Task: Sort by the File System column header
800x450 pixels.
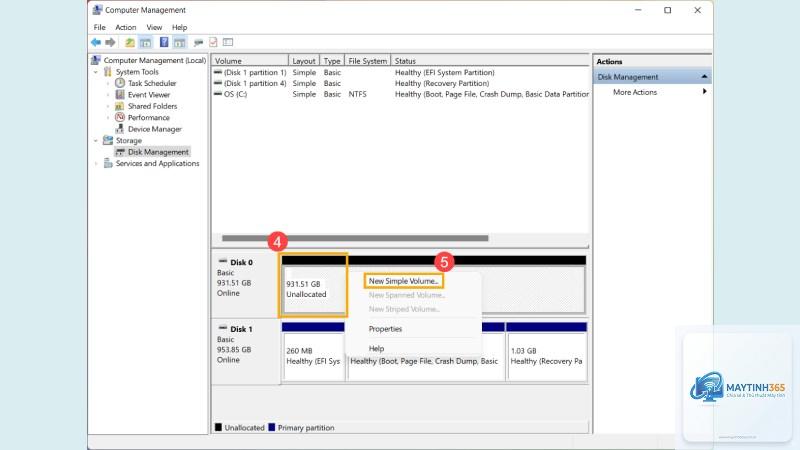Action: (x=368, y=61)
